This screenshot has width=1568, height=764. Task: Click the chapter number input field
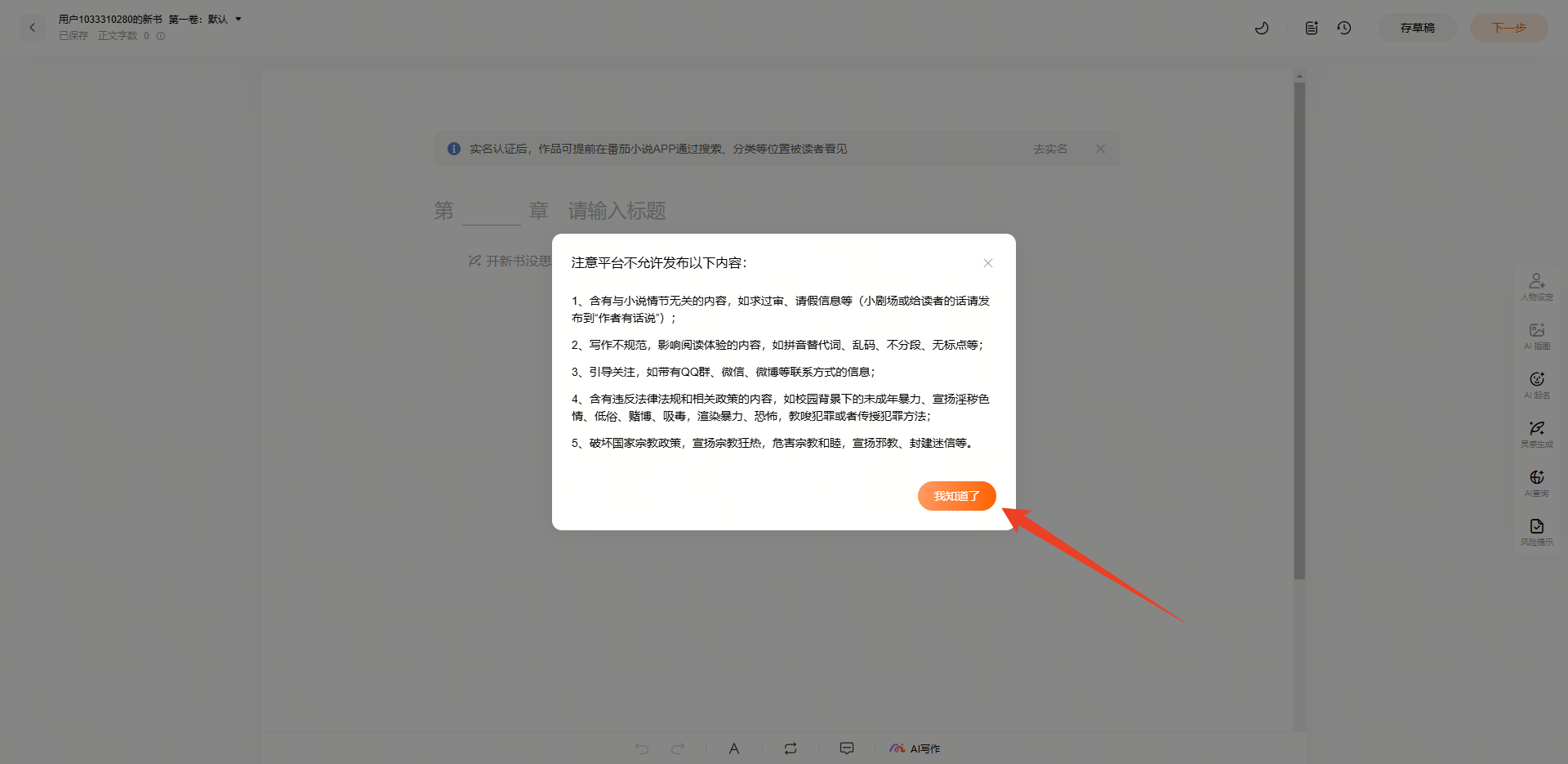492,211
